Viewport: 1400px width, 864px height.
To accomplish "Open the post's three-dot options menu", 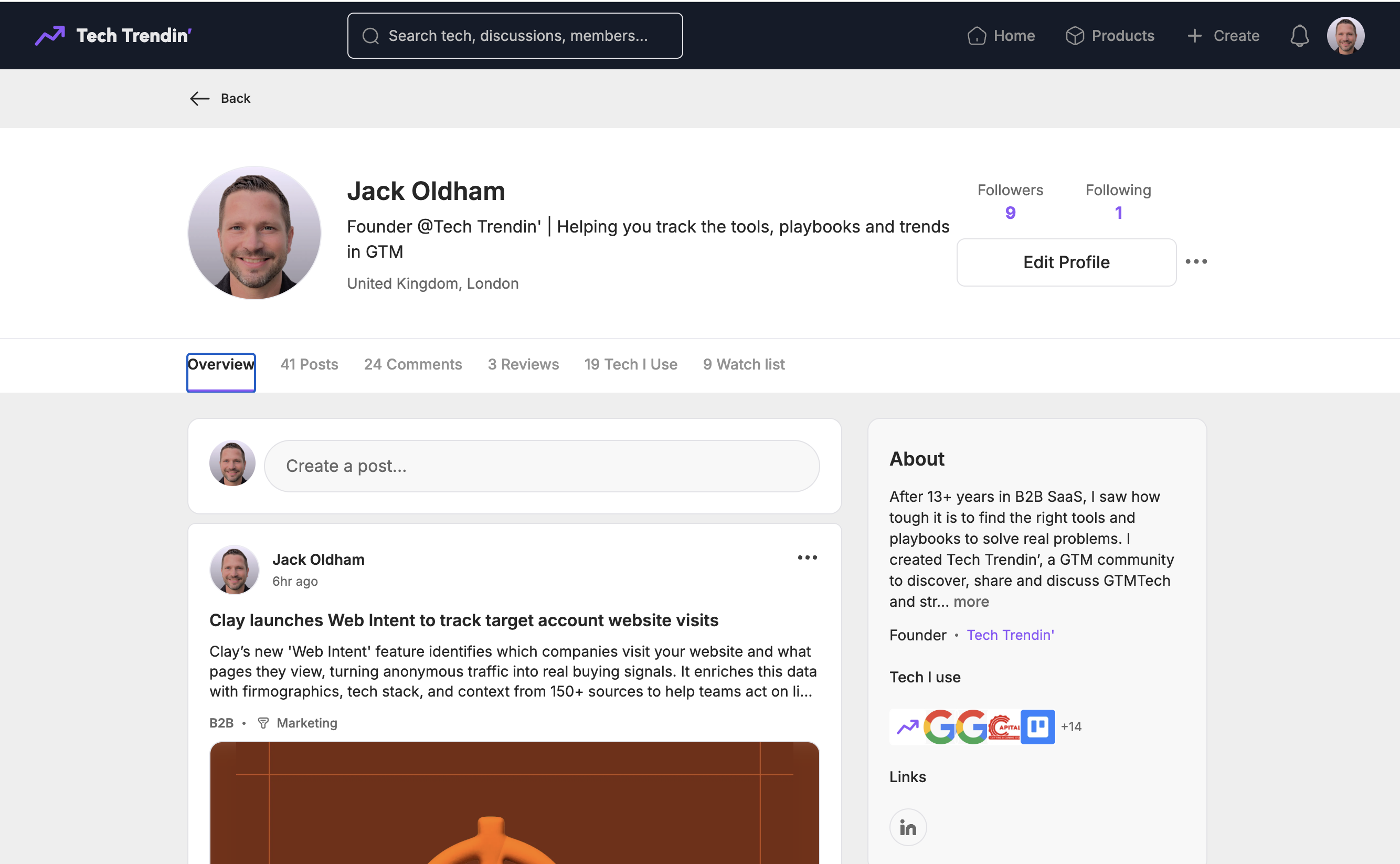I will click(x=807, y=557).
